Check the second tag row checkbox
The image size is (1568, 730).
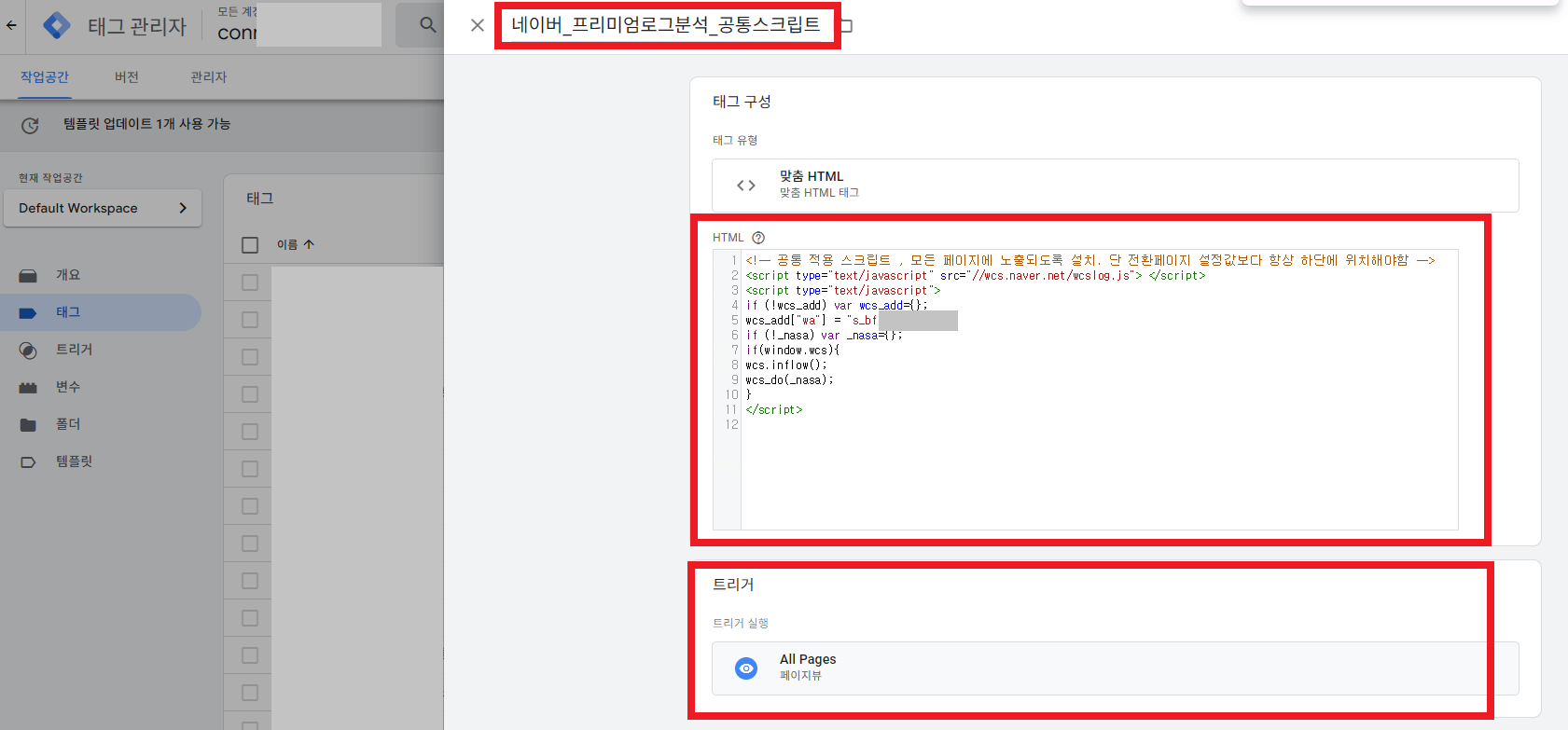(250, 320)
